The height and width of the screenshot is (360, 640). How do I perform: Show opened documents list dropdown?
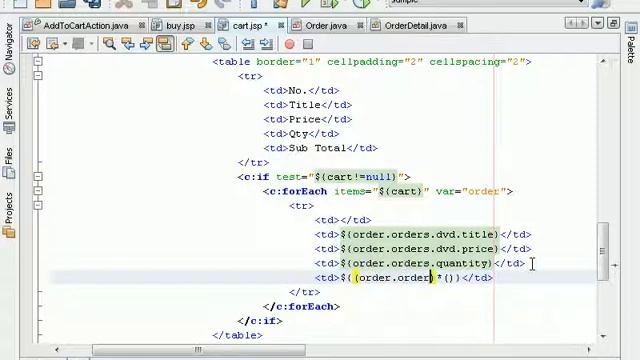pos(598,23)
